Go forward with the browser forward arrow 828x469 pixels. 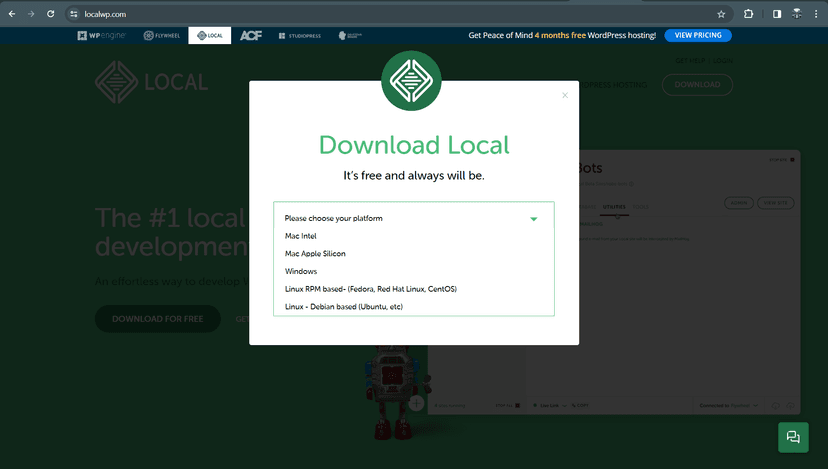31,14
